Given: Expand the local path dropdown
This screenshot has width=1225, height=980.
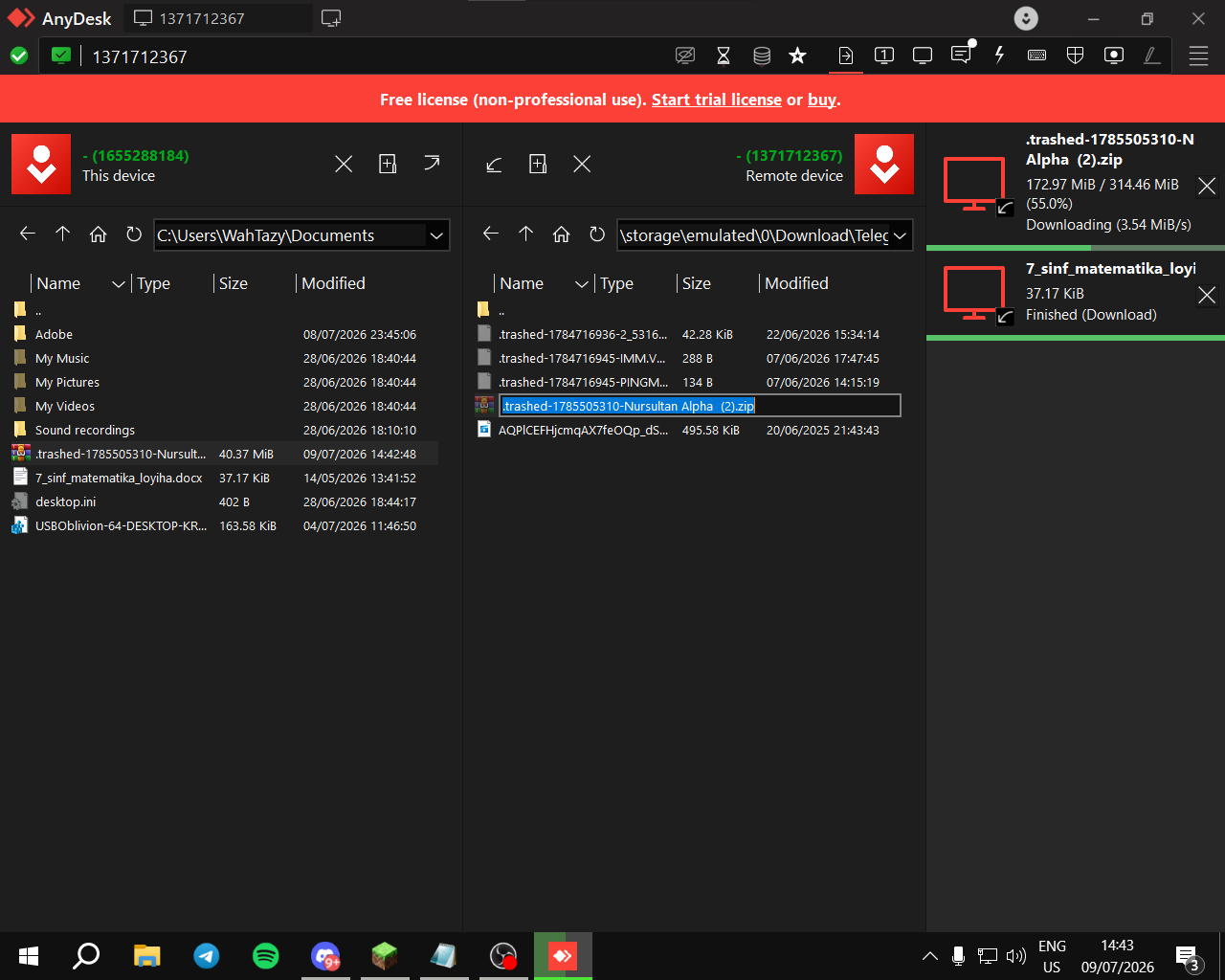Looking at the screenshot, I should click(437, 235).
